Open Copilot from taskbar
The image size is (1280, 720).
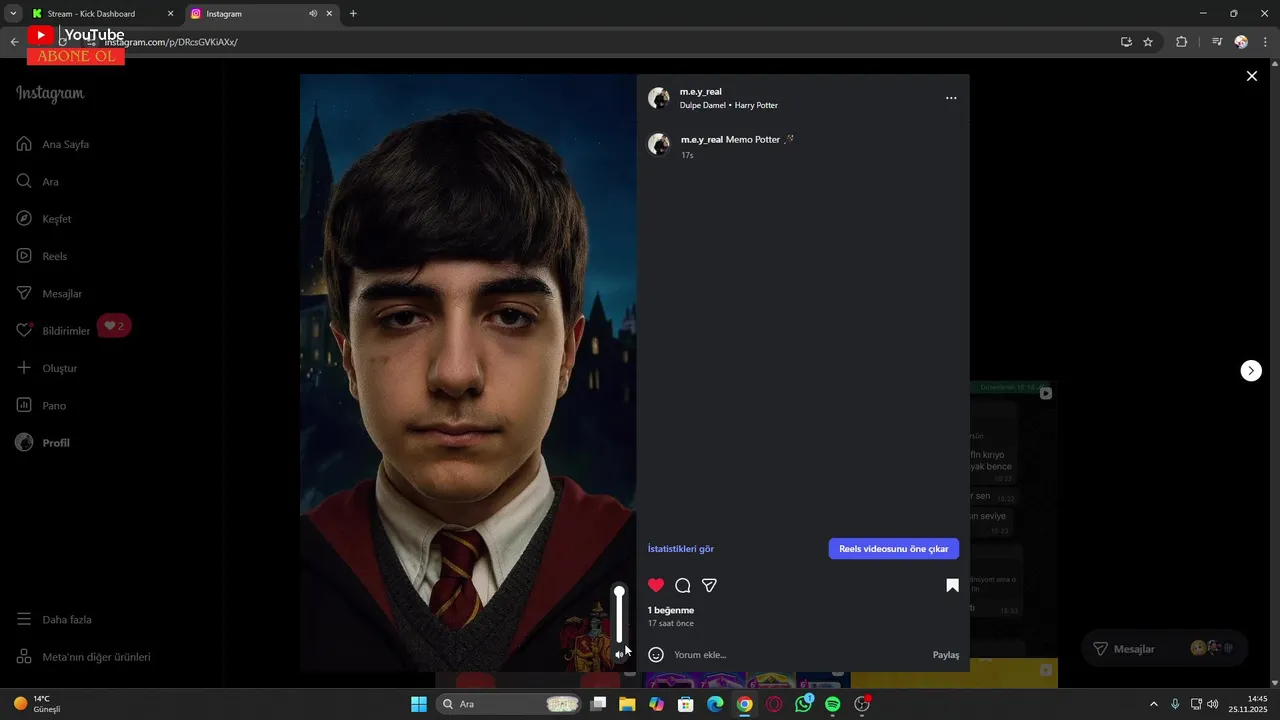pyautogui.click(x=656, y=704)
